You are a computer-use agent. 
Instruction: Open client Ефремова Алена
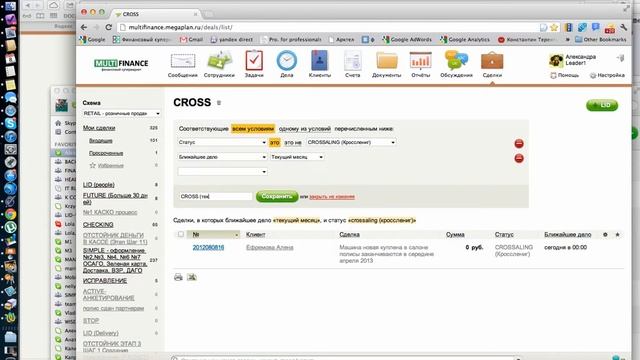click(269, 247)
